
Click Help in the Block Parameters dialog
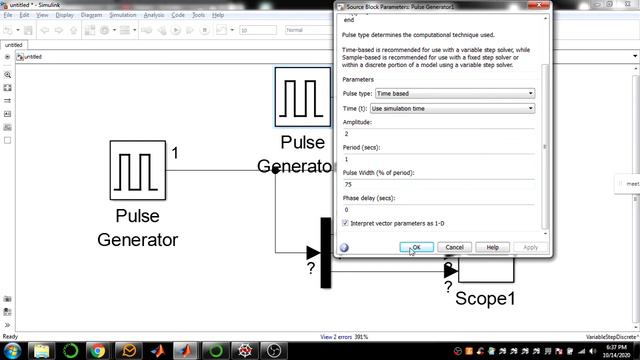[492, 247]
